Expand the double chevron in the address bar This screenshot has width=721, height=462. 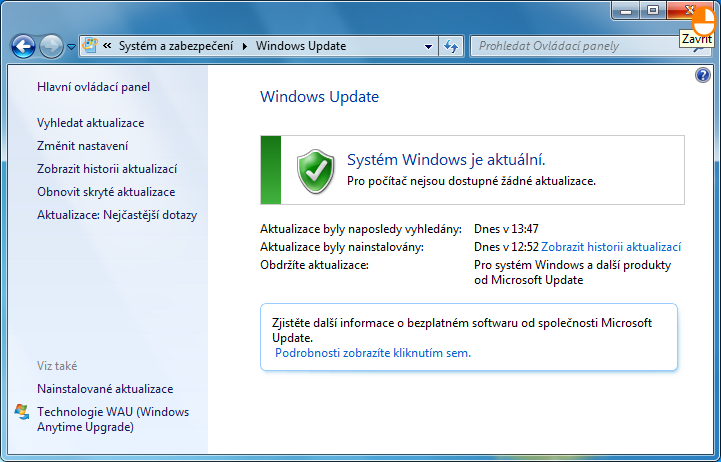tap(107, 46)
